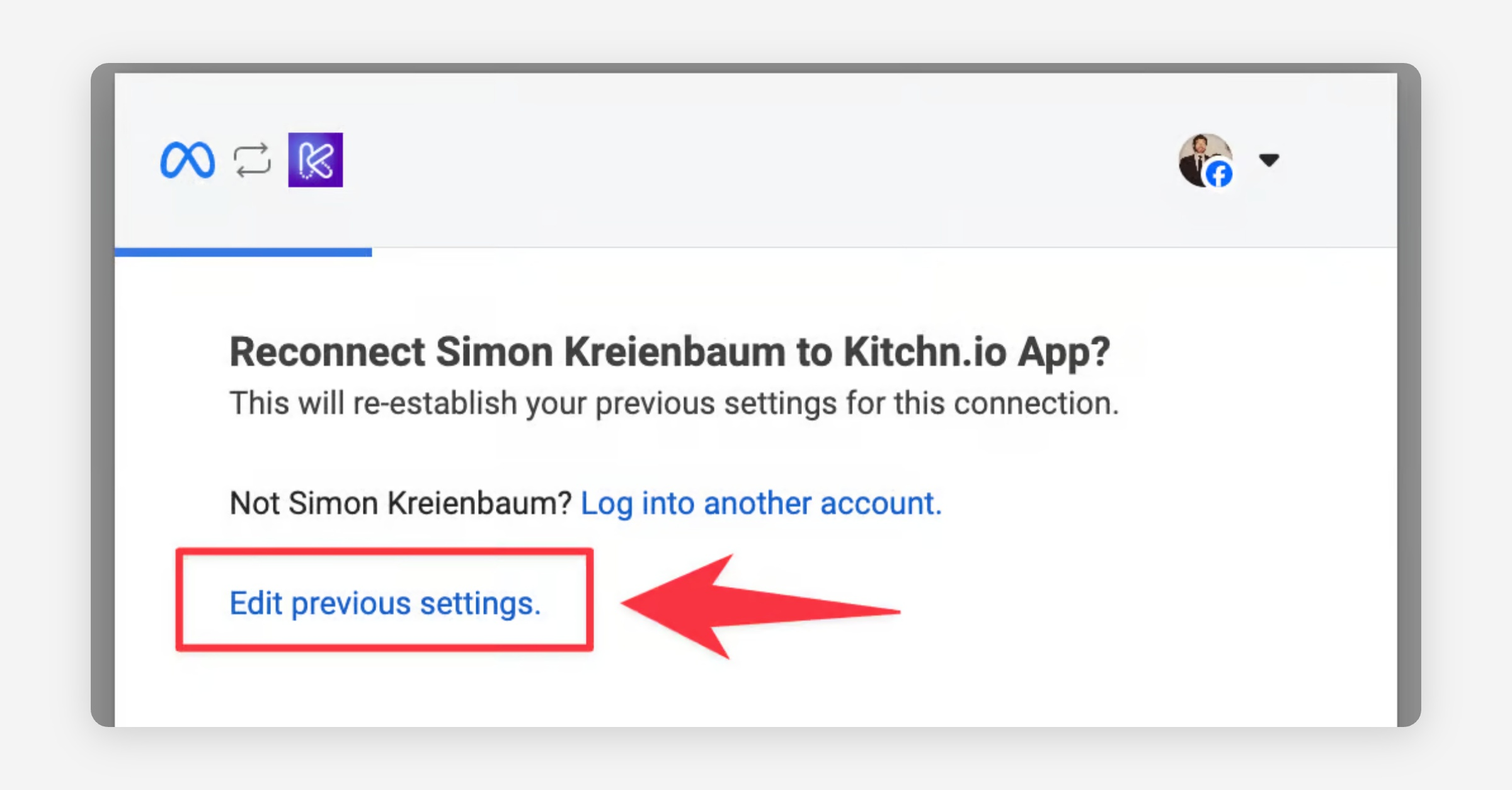
Task: Click the Facebook badge on the avatar
Action: pos(1220,175)
